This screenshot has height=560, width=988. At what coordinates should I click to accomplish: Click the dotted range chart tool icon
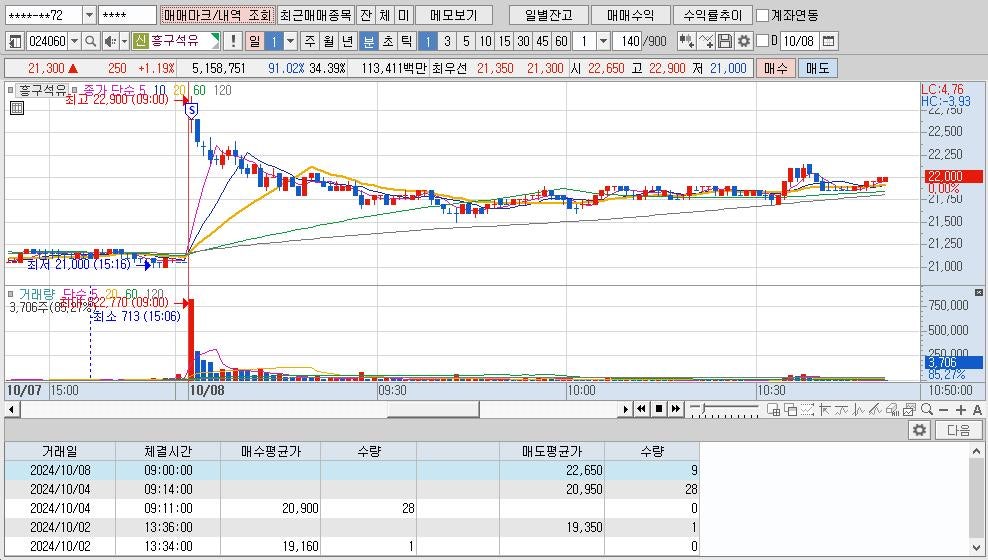click(x=807, y=410)
